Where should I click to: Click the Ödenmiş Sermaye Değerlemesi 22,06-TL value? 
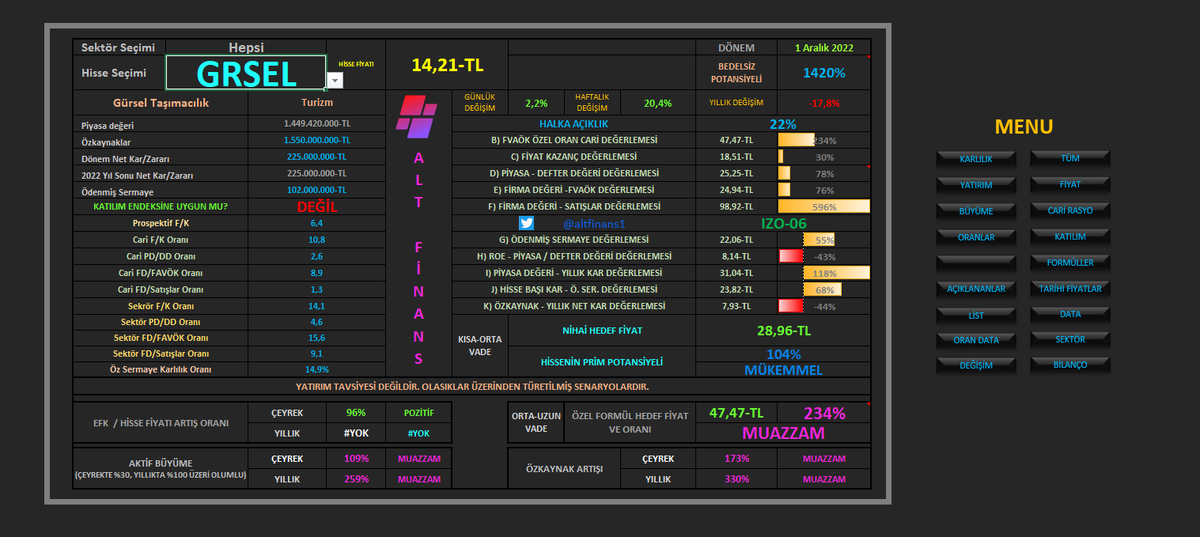(736, 240)
